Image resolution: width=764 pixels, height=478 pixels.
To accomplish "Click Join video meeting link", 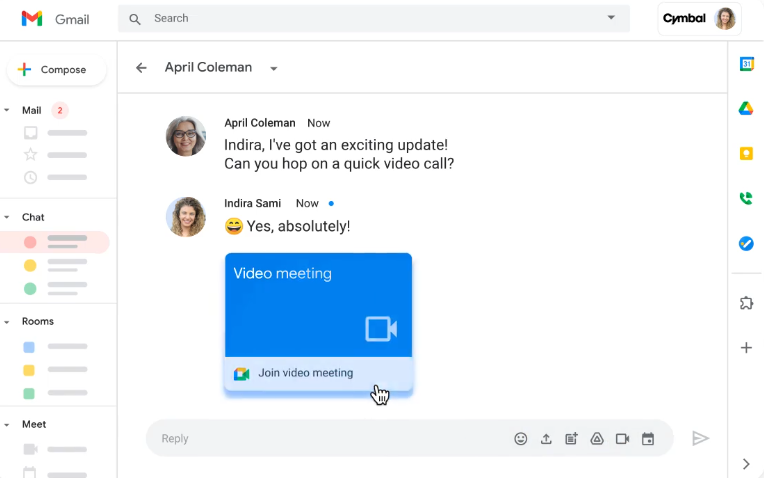I will (x=306, y=373).
